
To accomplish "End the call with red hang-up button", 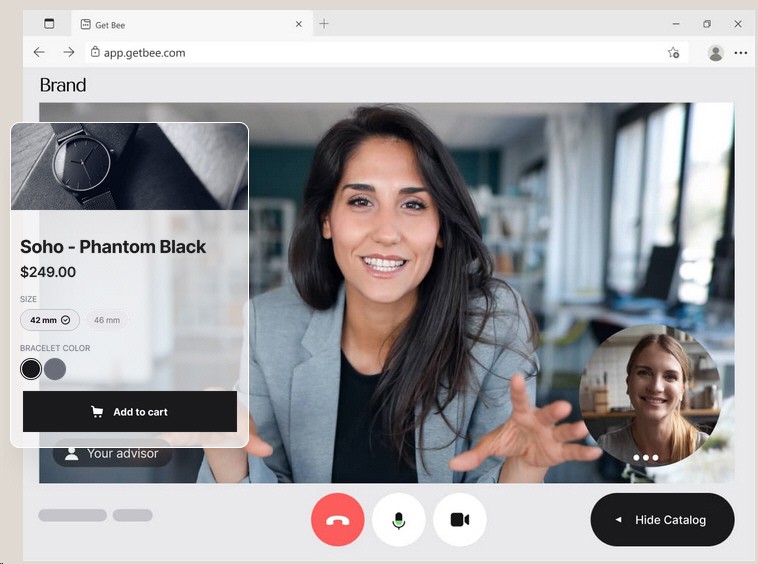I will click(338, 520).
